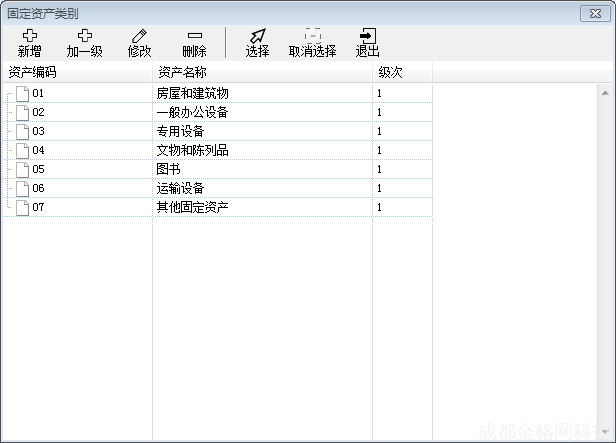
Task: Click the 加一级 (Add level) icon
Action: (85, 36)
